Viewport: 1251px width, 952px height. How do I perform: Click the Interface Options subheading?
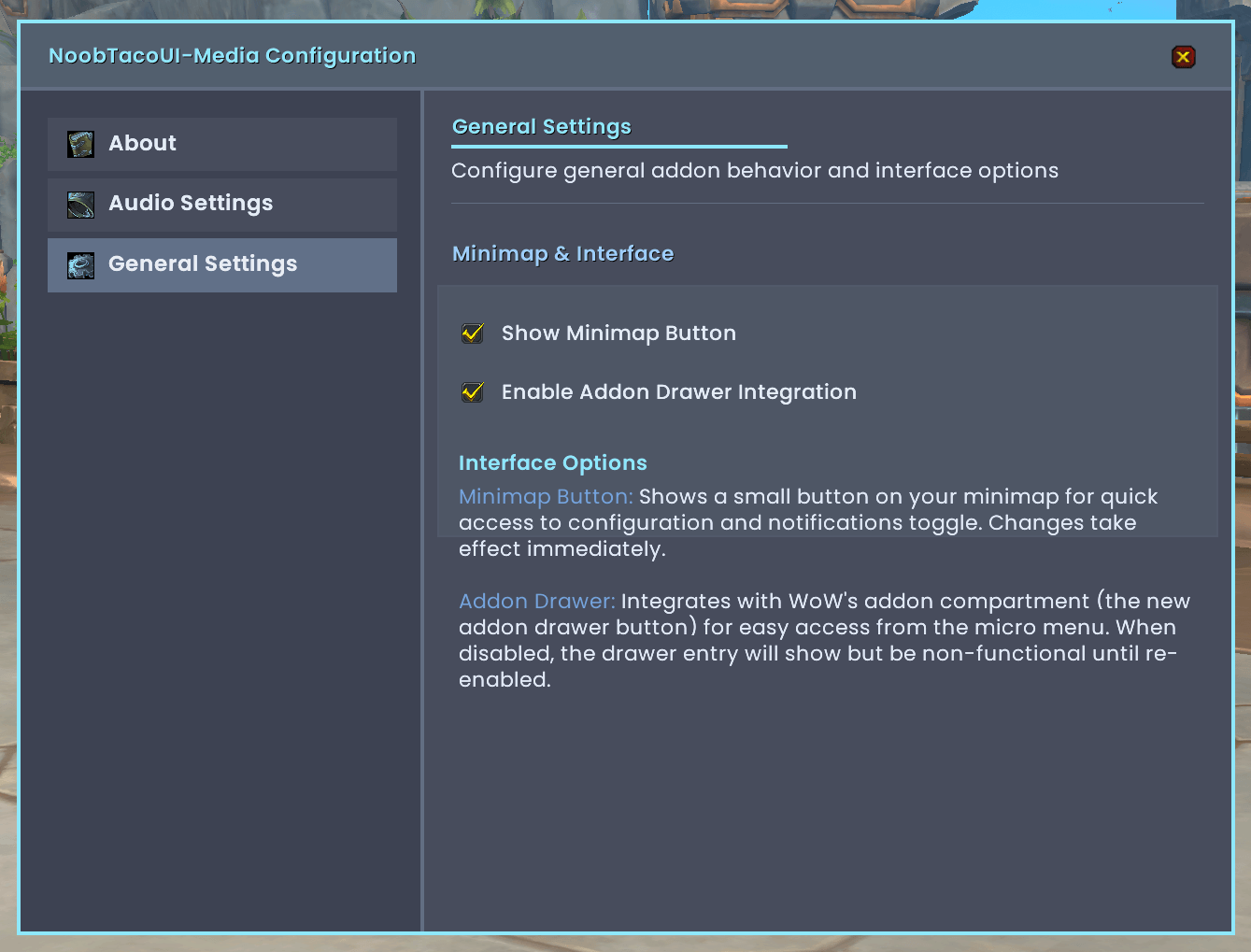tap(553, 463)
